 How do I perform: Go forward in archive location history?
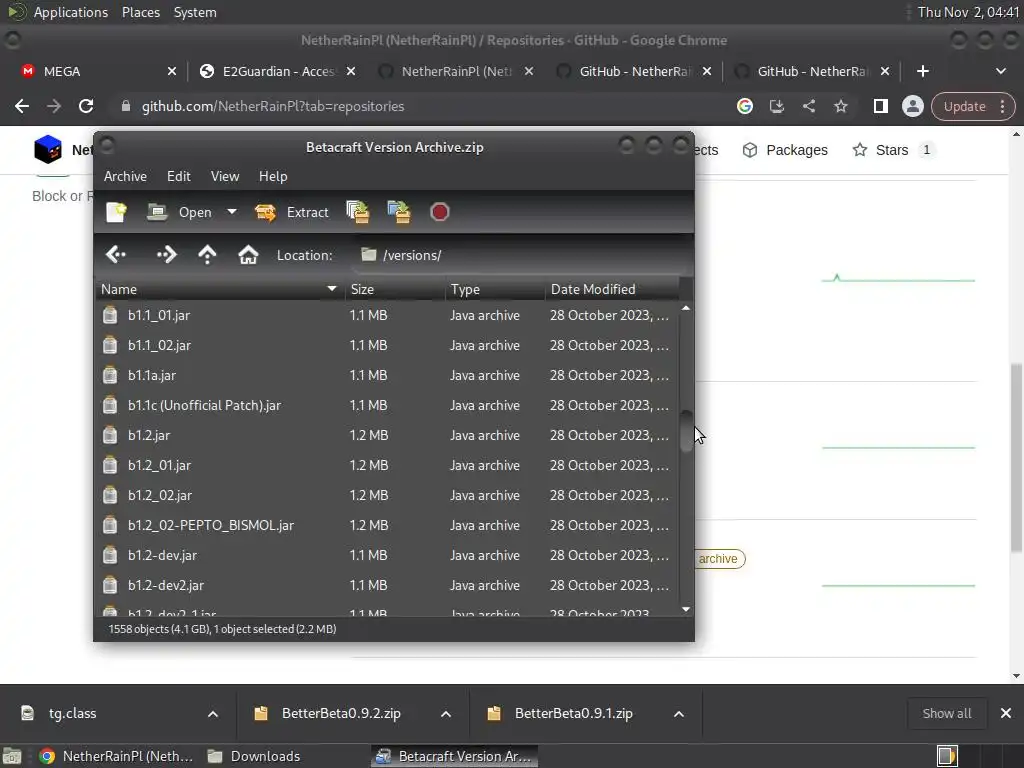[167, 255]
